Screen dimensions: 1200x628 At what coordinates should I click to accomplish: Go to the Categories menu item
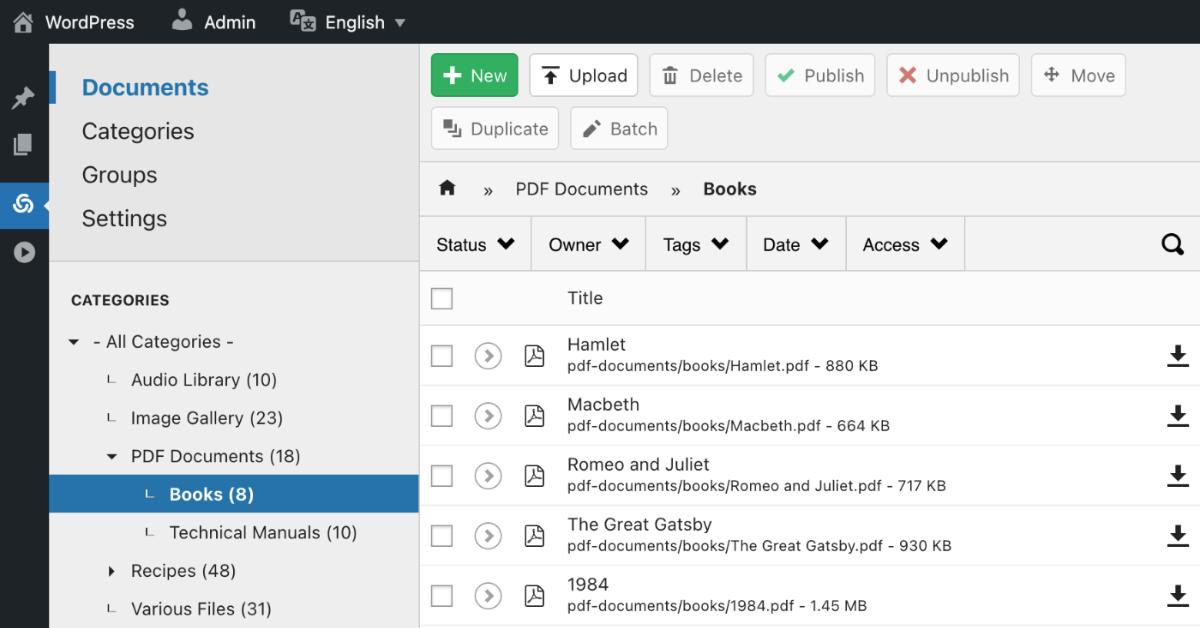(x=138, y=131)
